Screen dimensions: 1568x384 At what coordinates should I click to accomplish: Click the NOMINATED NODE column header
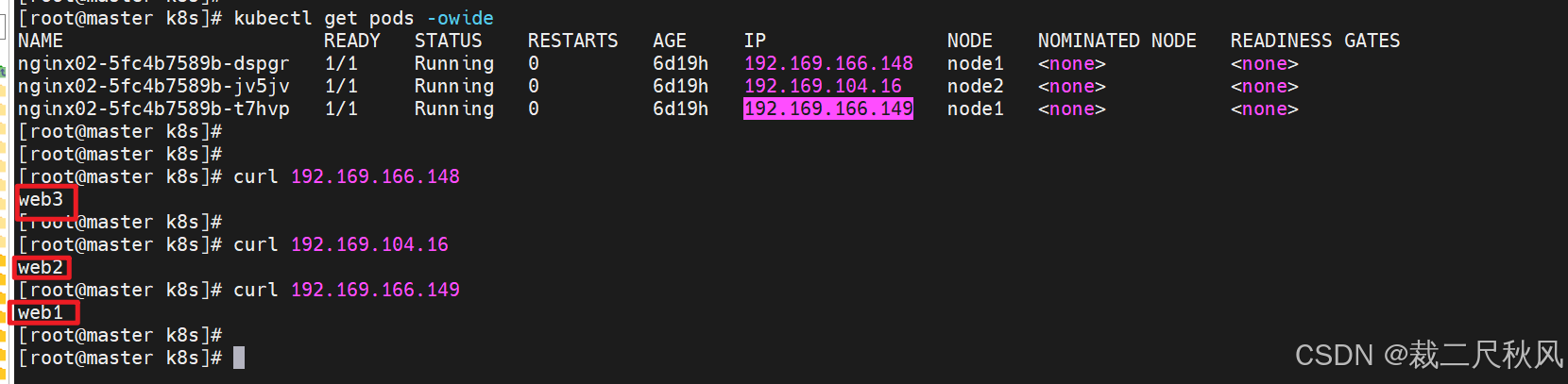(x=1116, y=41)
